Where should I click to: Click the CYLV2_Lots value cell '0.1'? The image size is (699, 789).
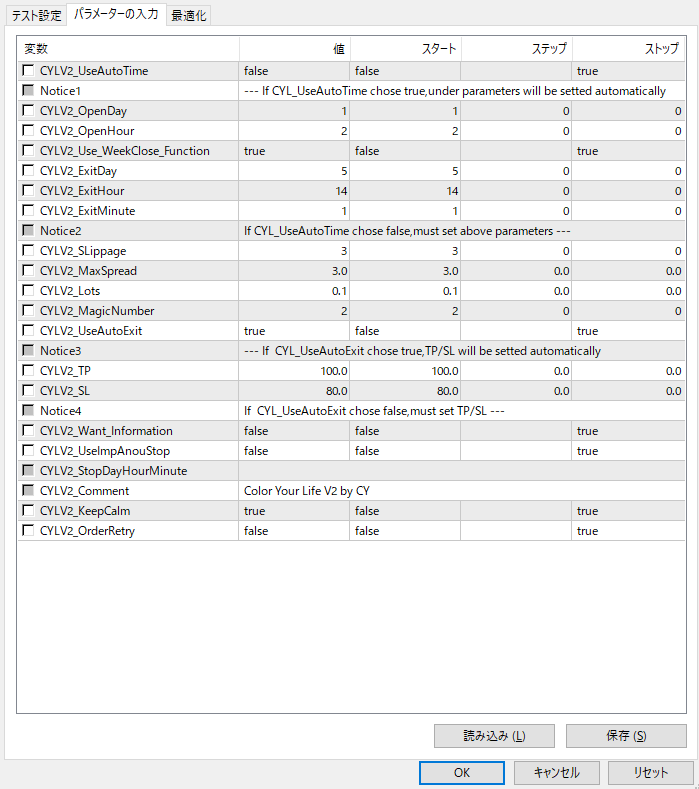[294, 291]
